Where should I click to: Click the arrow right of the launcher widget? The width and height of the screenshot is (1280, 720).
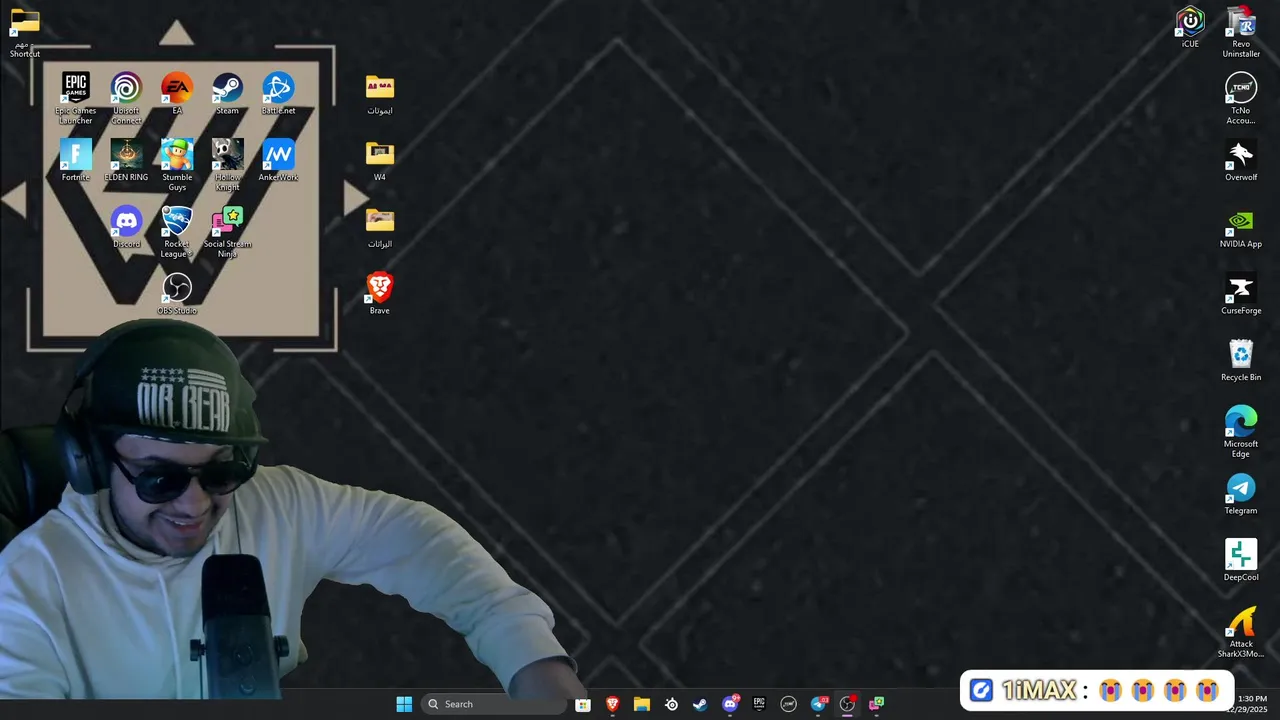pyautogui.click(x=355, y=198)
